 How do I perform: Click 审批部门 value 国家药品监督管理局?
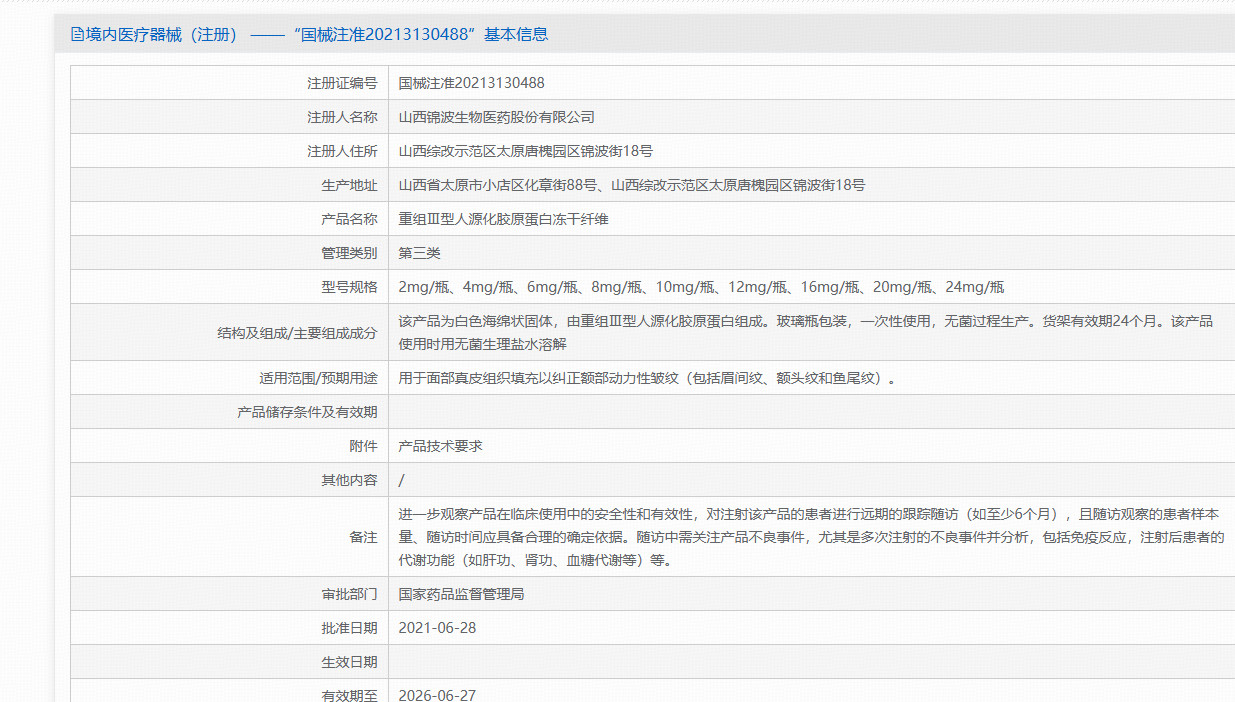(461, 593)
